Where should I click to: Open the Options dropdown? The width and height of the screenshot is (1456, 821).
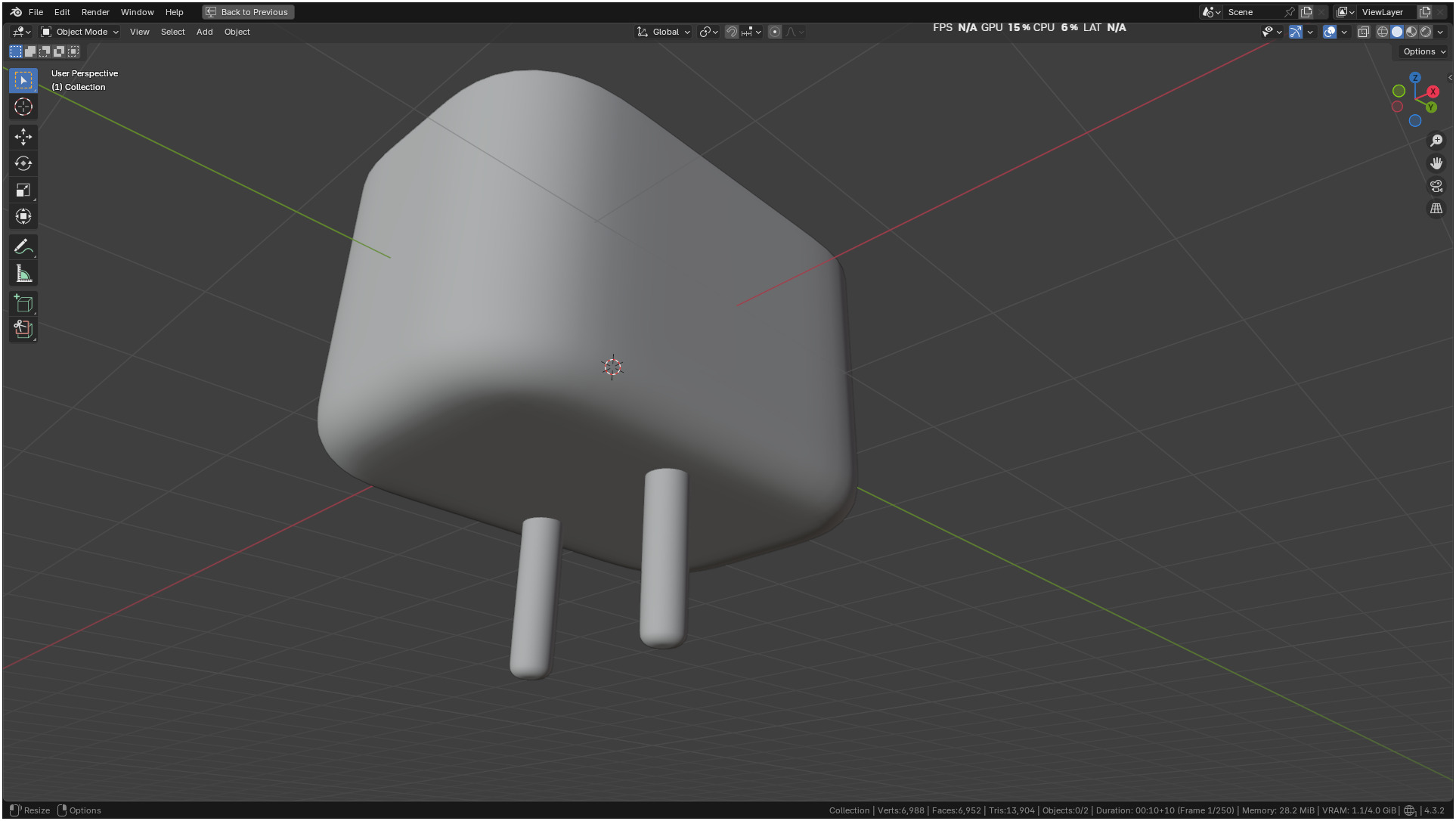click(1424, 51)
